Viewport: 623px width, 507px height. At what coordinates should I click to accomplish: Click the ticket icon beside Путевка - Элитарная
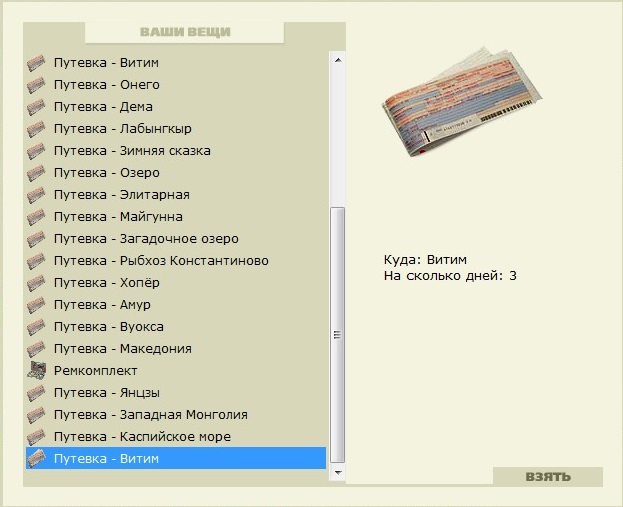tap(36, 195)
